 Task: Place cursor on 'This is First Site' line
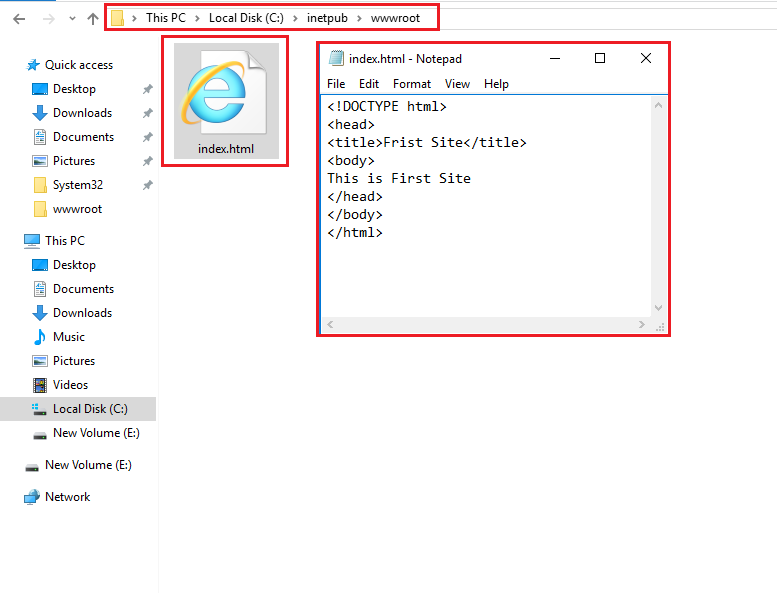click(x=399, y=178)
